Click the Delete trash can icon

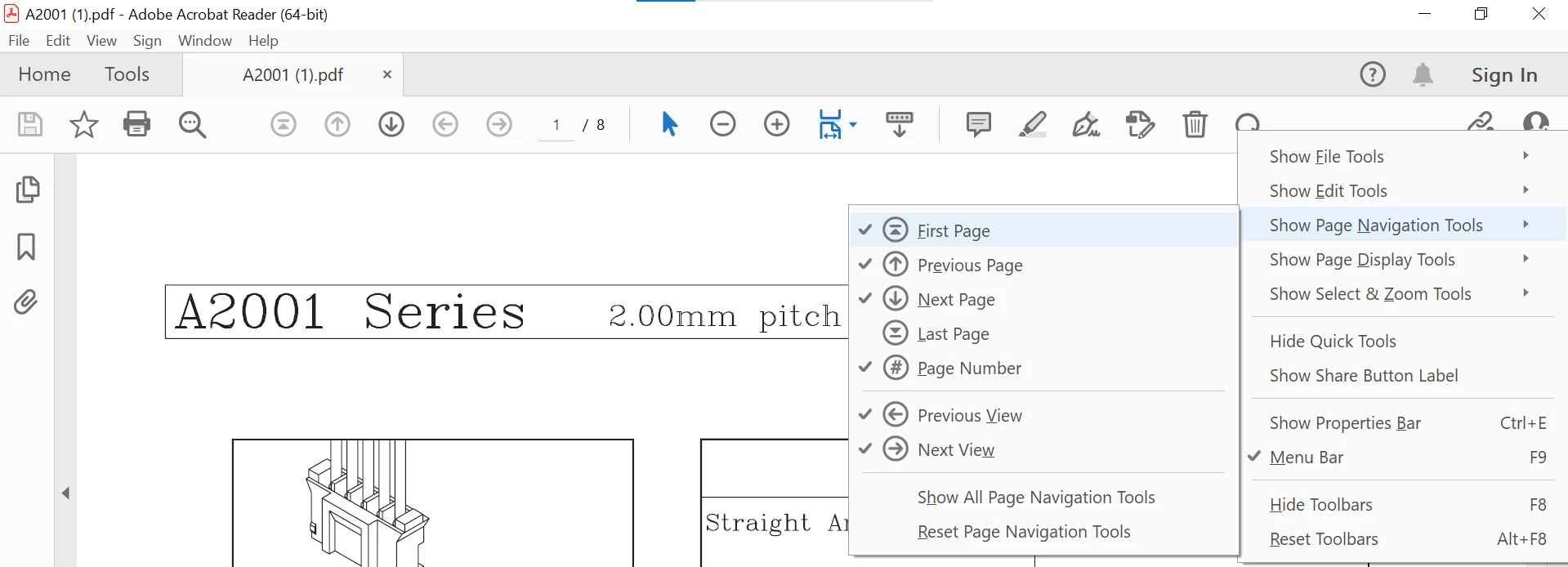[x=1195, y=124]
